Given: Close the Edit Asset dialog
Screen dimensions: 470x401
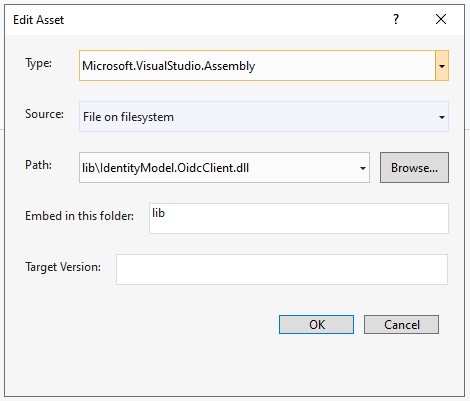Looking at the screenshot, I should coord(441,19).
